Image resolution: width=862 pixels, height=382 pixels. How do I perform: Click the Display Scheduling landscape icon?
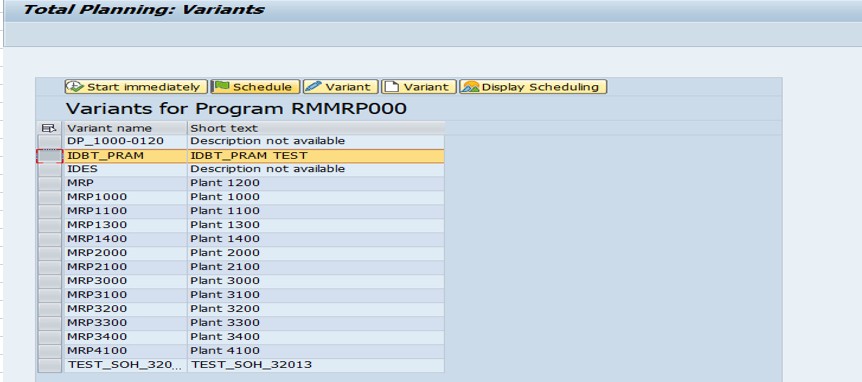coord(471,87)
